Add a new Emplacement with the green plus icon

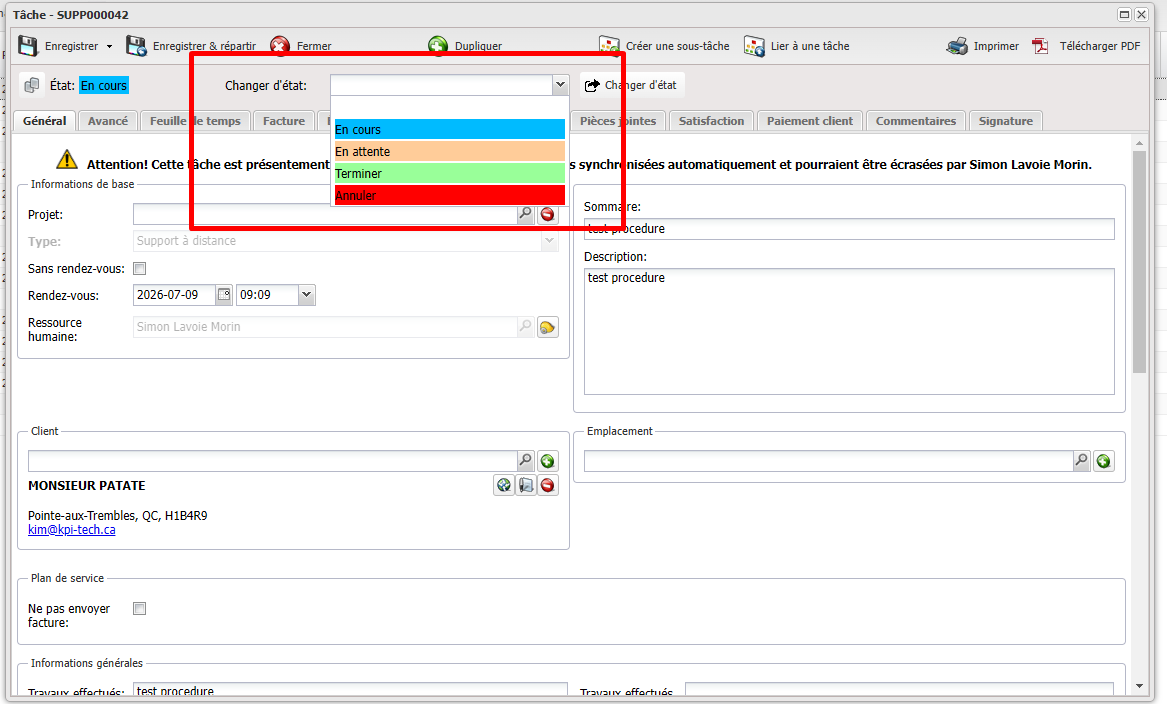tap(1104, 461)
